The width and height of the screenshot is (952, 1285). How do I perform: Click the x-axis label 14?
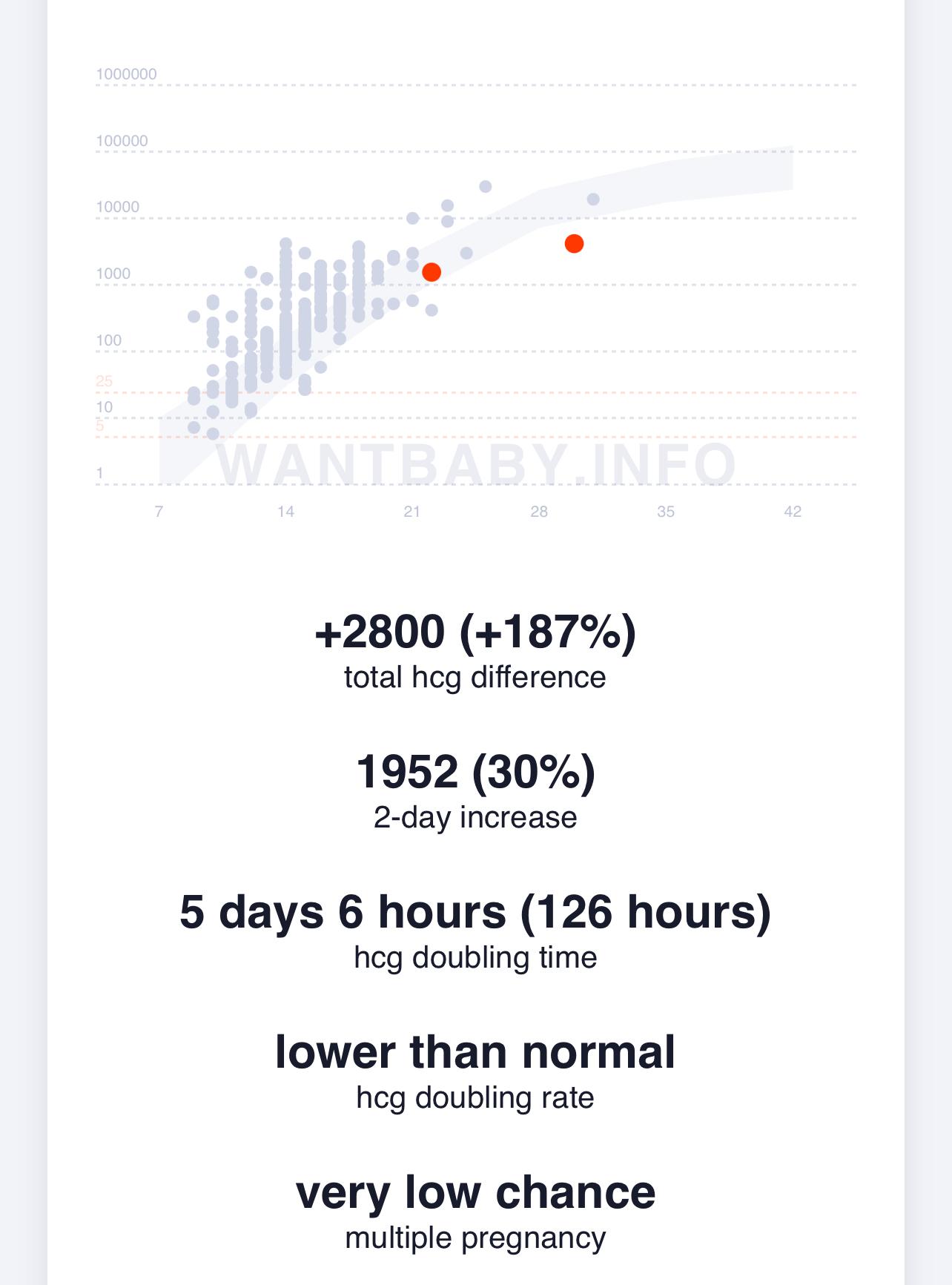point(285,512)
